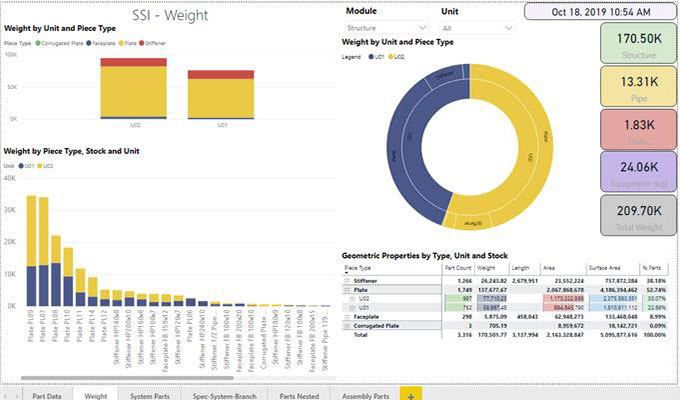This screenshot has width=680, height=400.
Task: Click the Plate PL10 bar in stock chart
Action: tap(68, 277)
